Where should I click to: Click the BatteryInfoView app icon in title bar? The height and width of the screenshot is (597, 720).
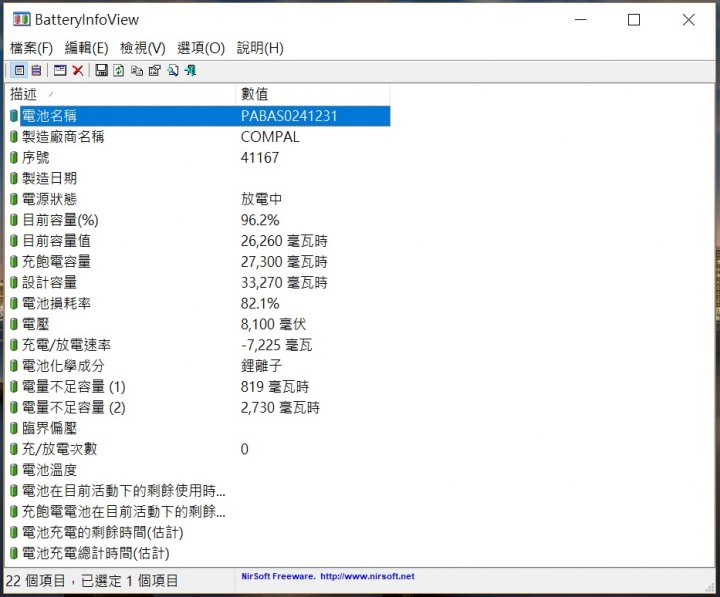pos(22,20)
